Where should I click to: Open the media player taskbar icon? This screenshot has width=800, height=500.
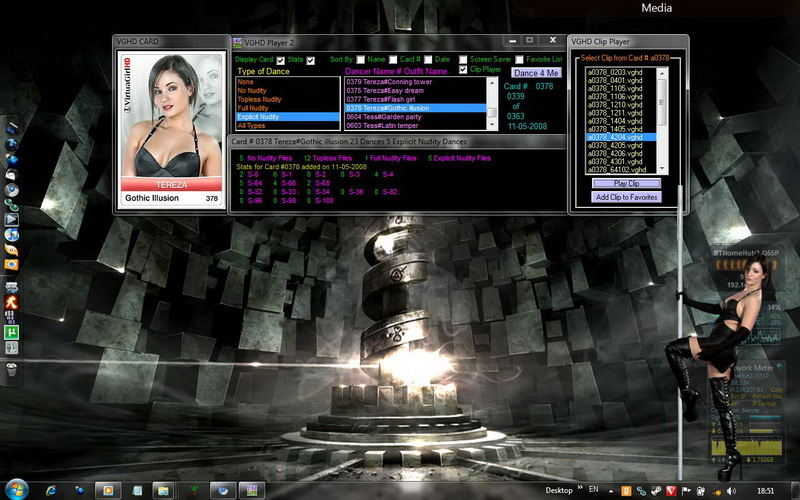[108, 491]
